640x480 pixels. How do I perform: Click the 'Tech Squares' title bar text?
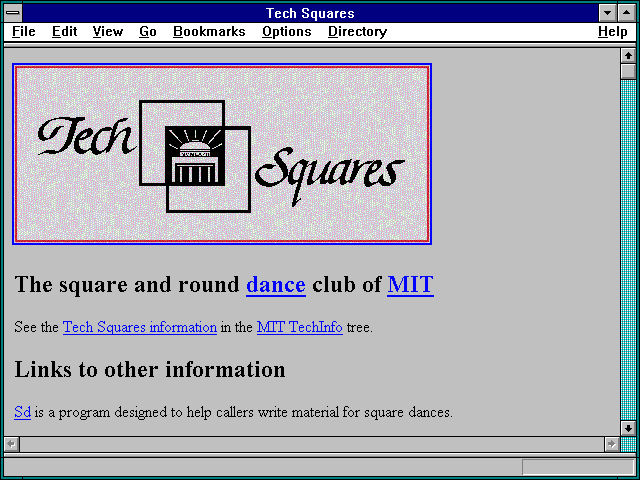[x=310, y=13]
